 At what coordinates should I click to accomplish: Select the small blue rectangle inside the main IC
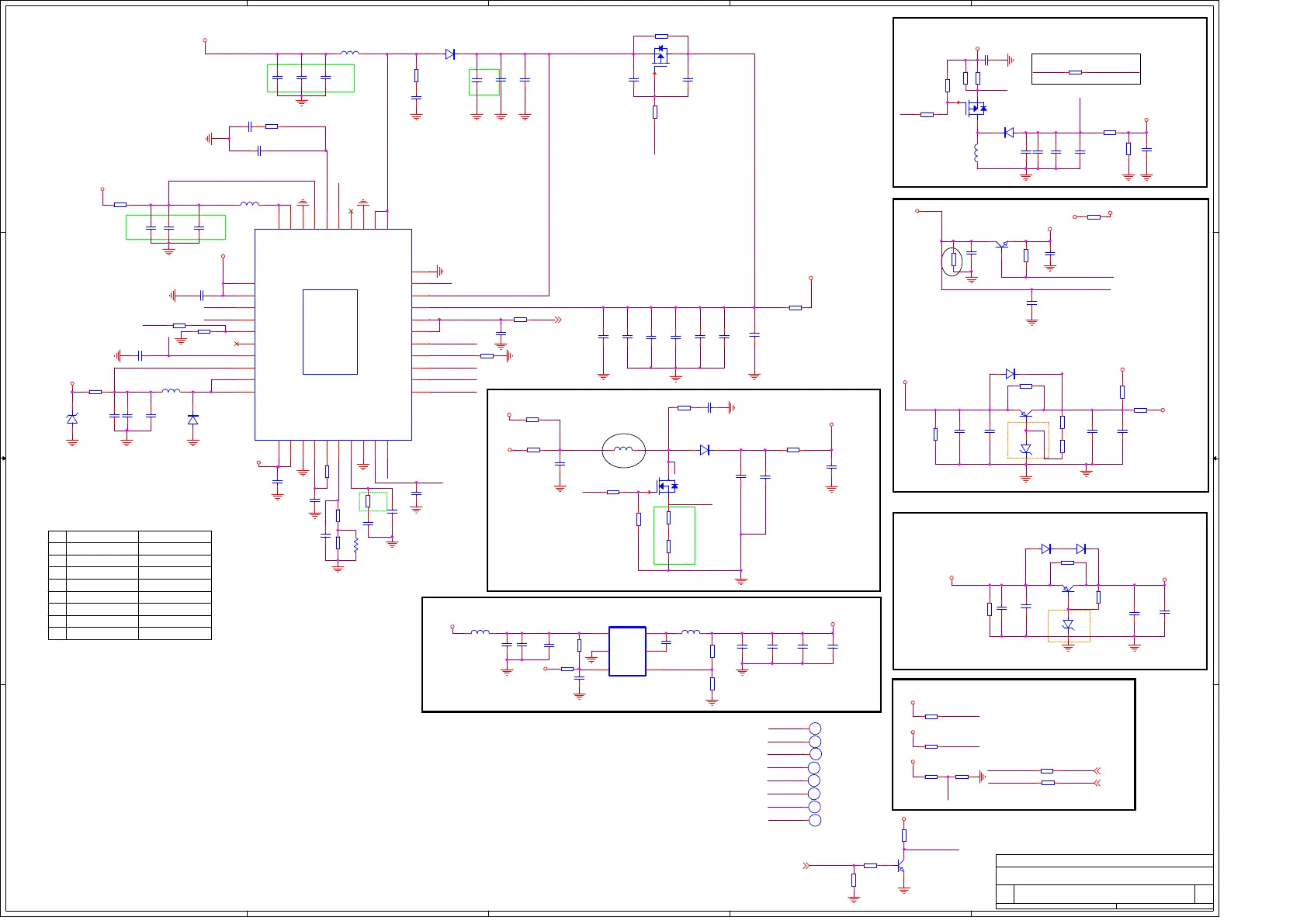click(x=330, y=332)
